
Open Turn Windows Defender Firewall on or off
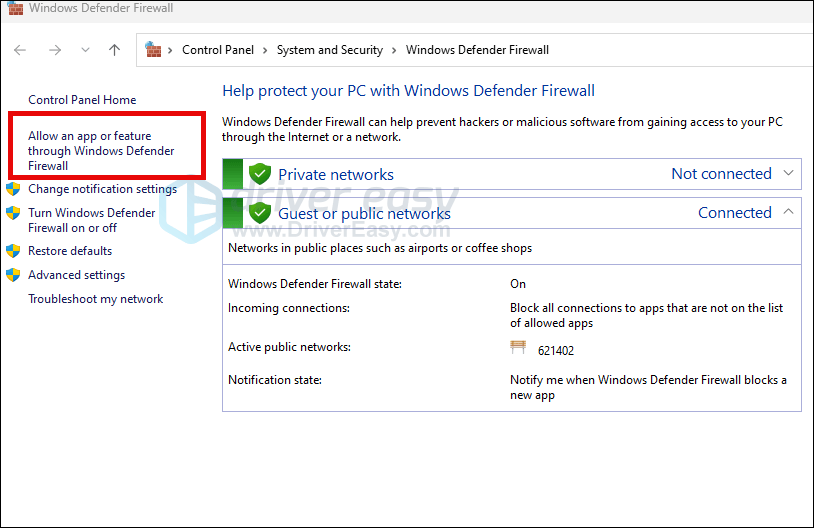point(91,220)
